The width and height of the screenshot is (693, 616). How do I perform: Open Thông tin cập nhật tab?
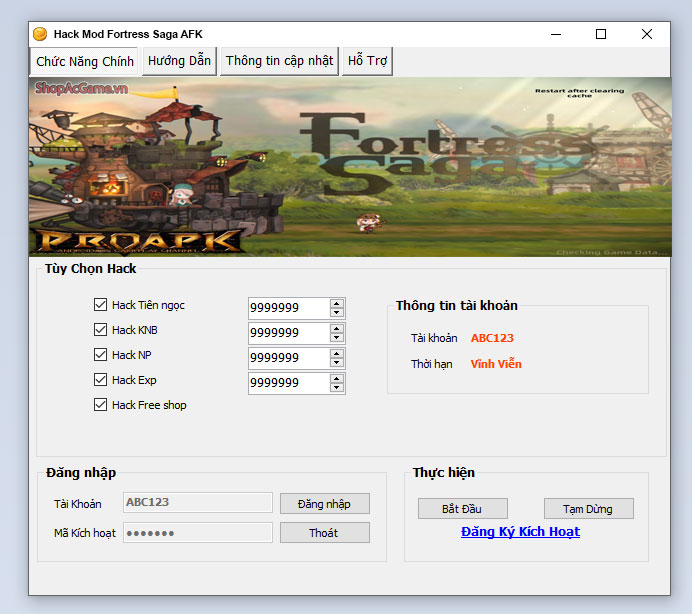(279, 61)
